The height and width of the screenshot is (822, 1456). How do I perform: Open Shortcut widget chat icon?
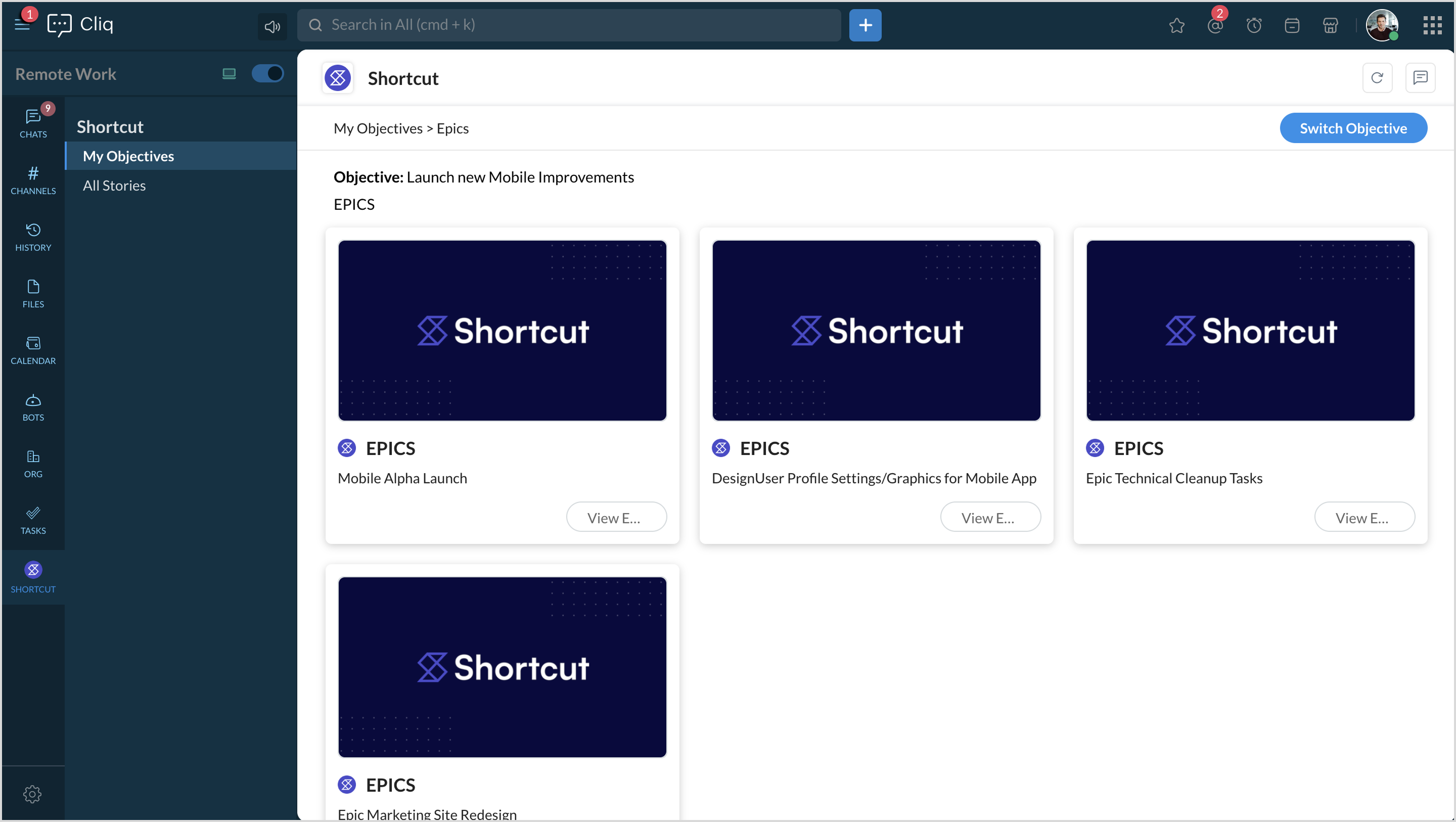point(1420,78)
